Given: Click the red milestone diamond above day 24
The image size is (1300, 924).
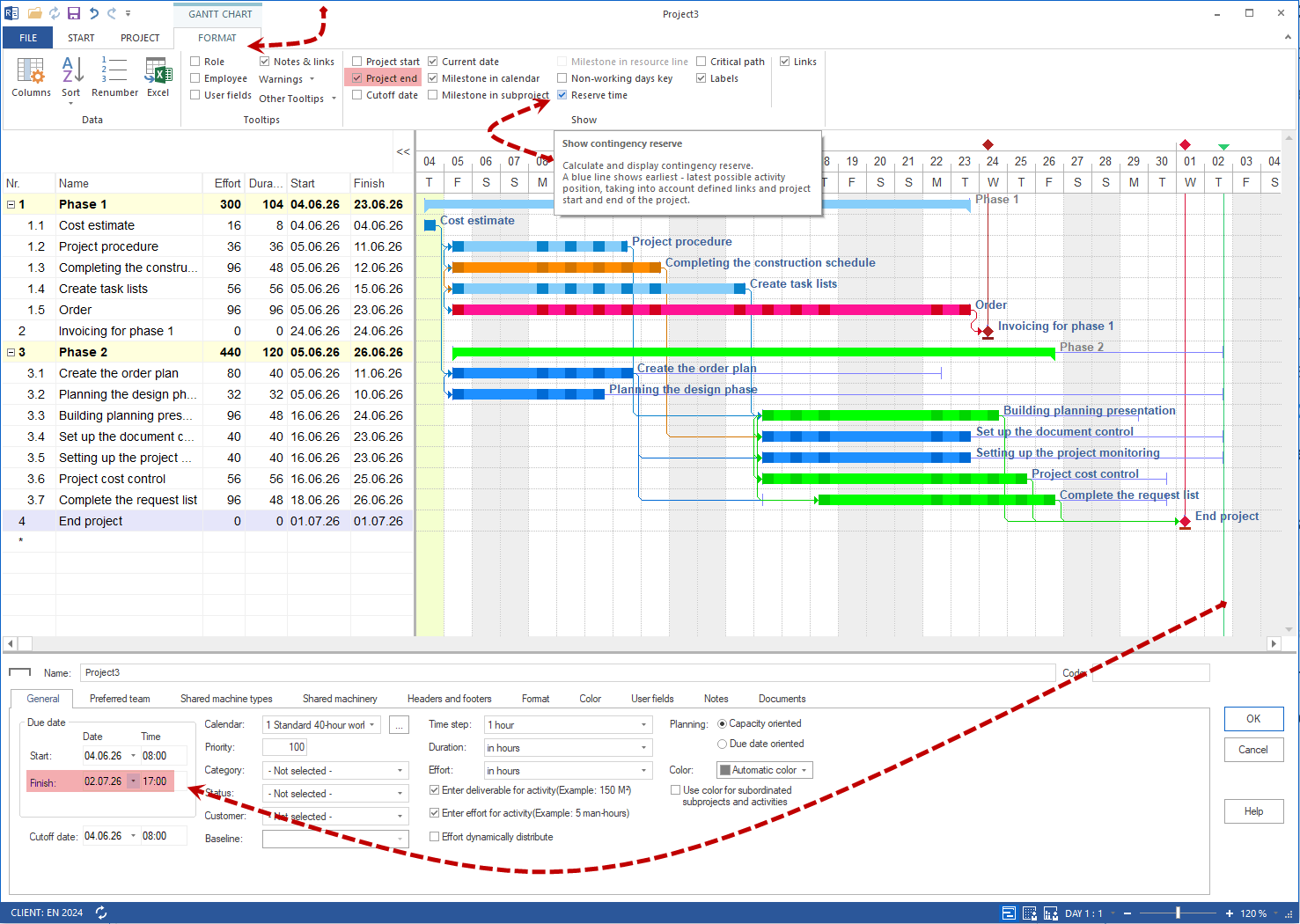Looking at the screenshot, I should tap(988, 144).
